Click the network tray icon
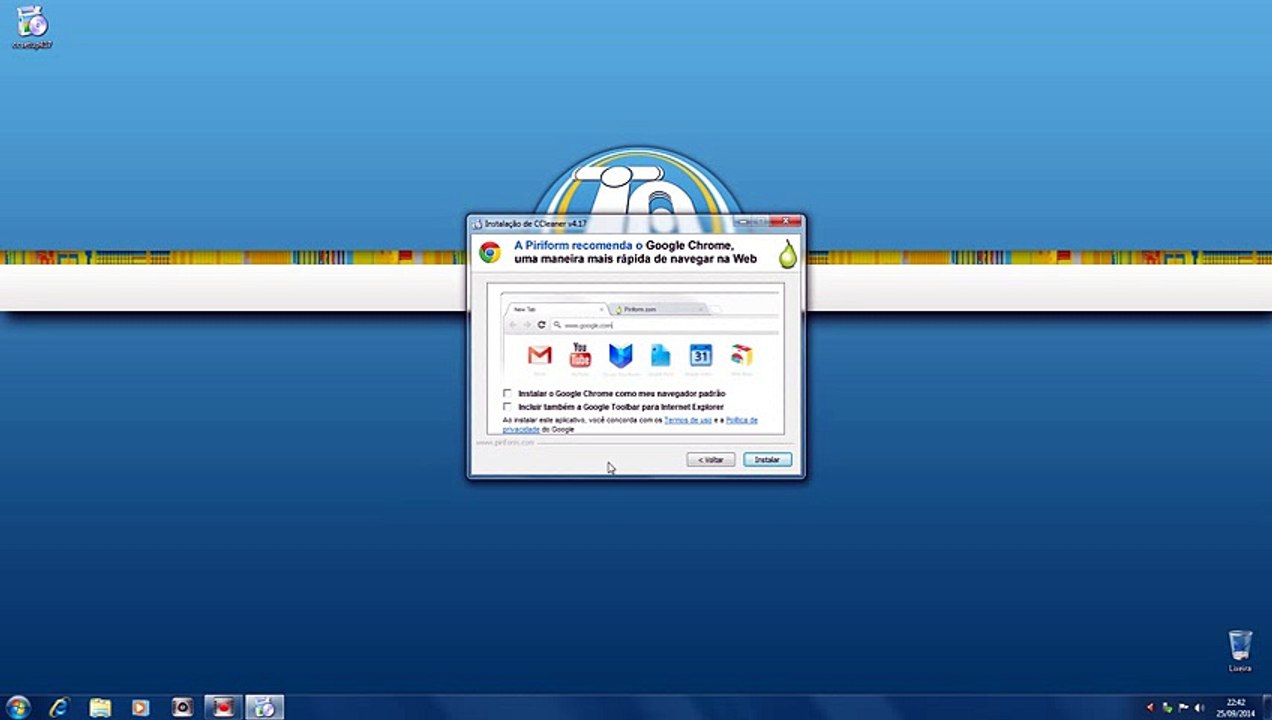 (x=1166, y=708)
